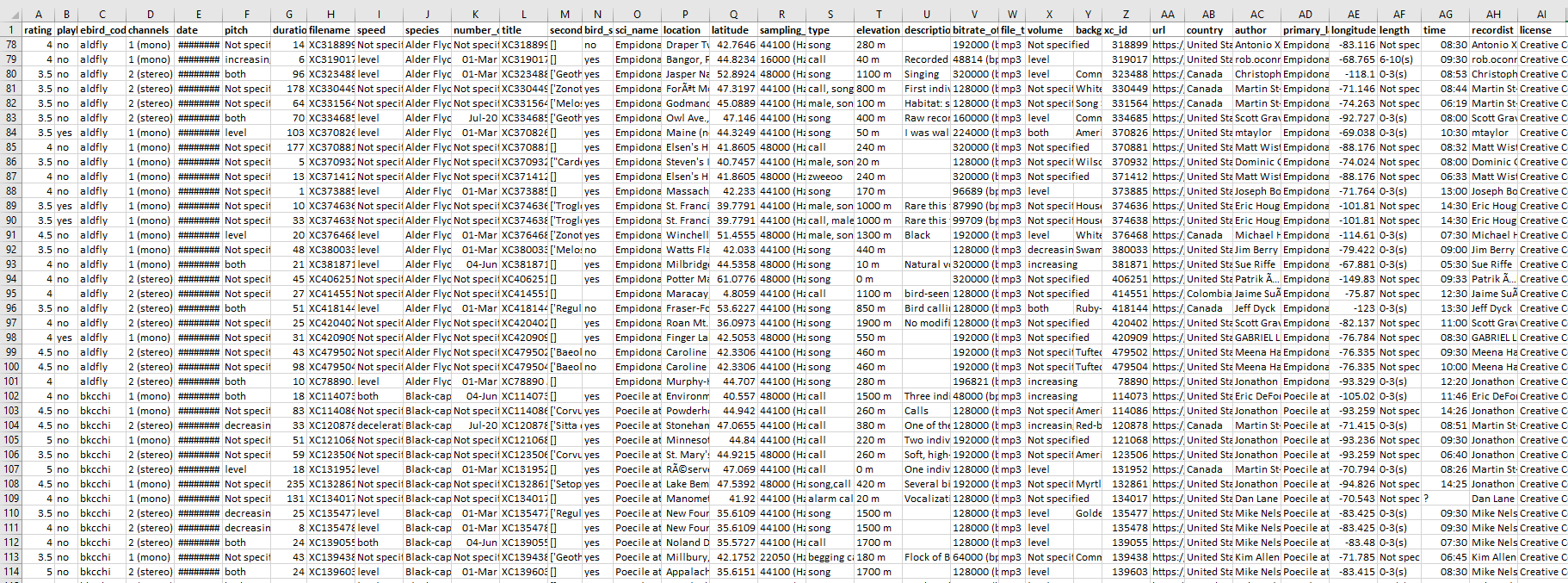Select the column J header
The image size is (1568, 583).
[427, 14]
